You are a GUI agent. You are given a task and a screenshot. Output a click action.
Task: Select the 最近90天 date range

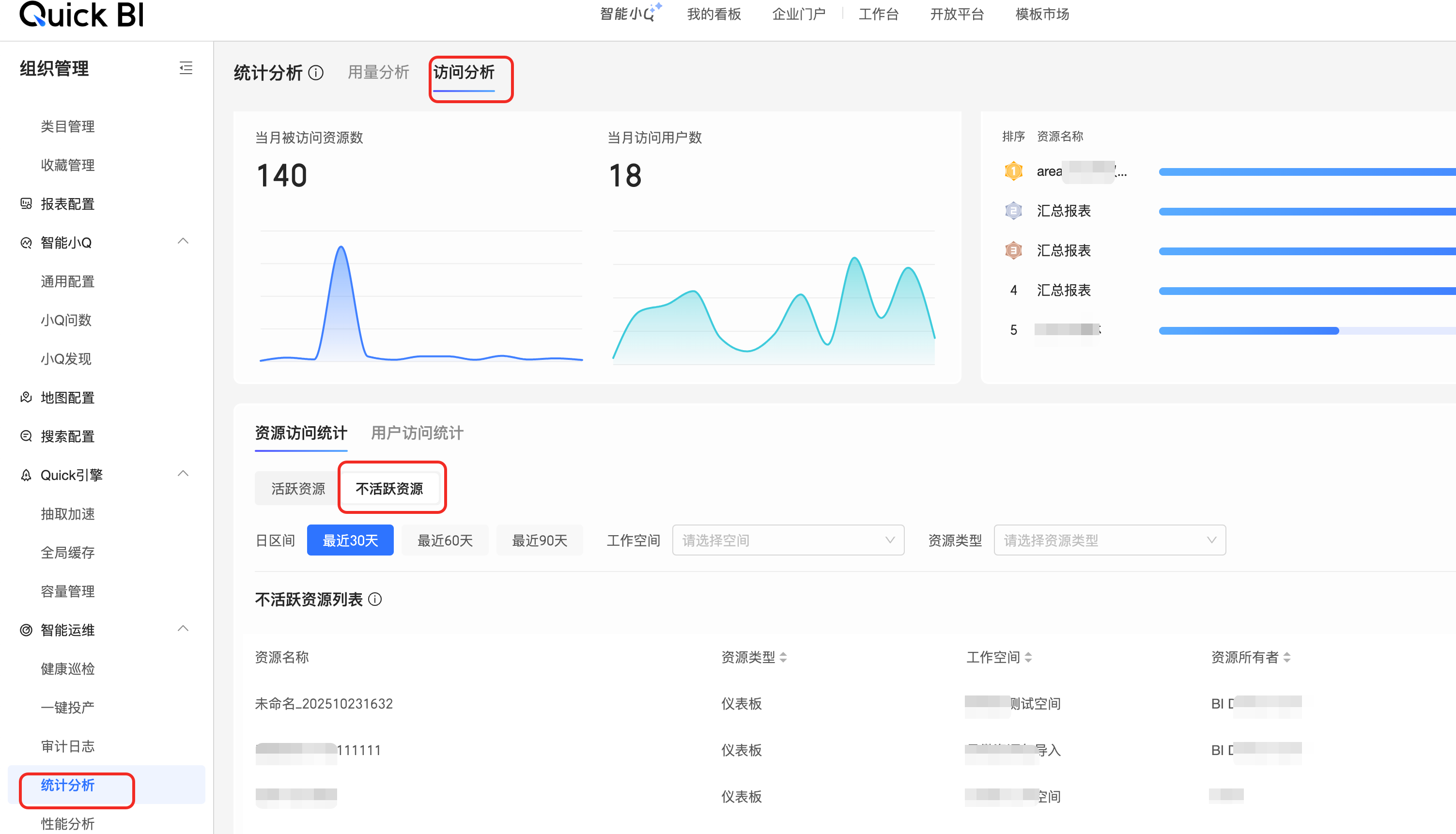pyautogui.click(x=539, y=540)
